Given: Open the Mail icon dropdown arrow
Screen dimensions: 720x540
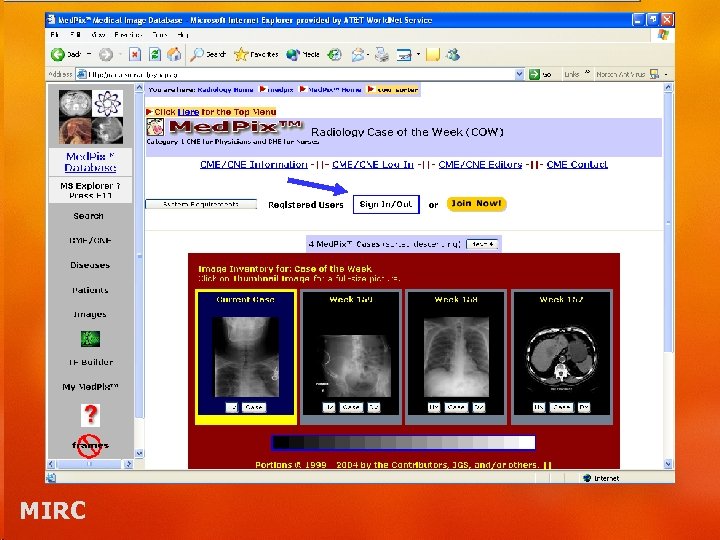Looking at the screenshot, I should (368, 55).
